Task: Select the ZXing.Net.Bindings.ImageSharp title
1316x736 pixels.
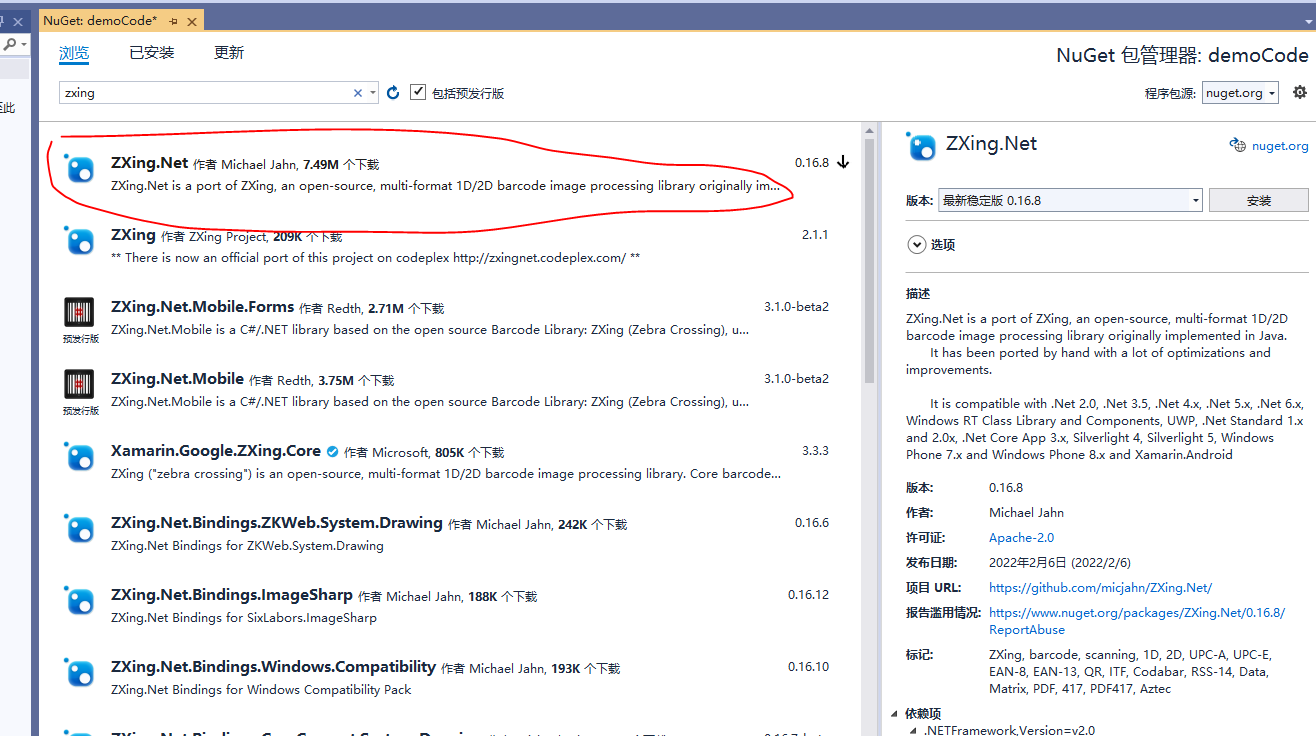Action: point(232,594)
